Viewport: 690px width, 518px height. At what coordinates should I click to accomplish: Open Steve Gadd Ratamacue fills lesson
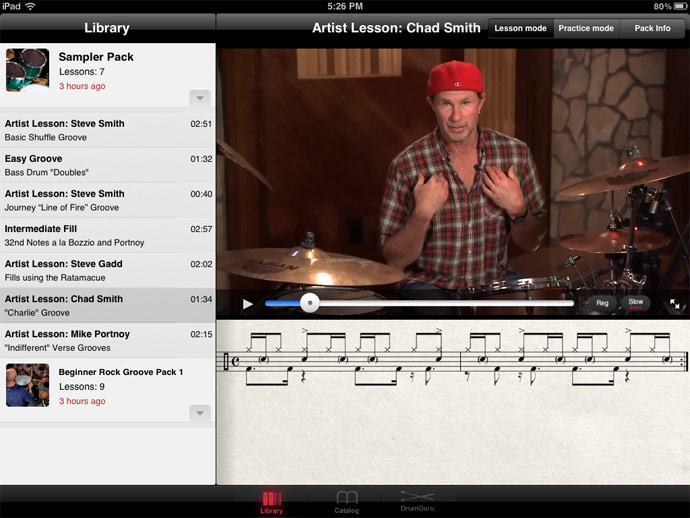tap(108, 271)
